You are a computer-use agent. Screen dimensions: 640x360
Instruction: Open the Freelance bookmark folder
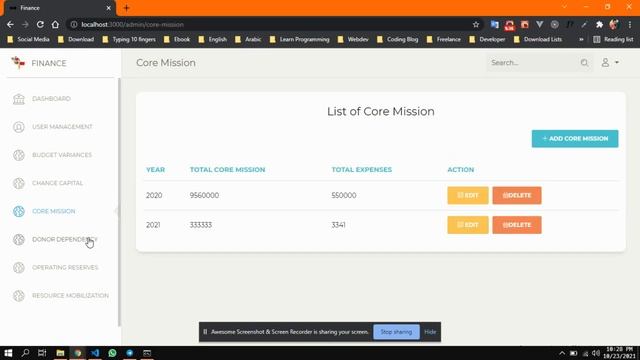pyautogui.click(x=443, y=40)
